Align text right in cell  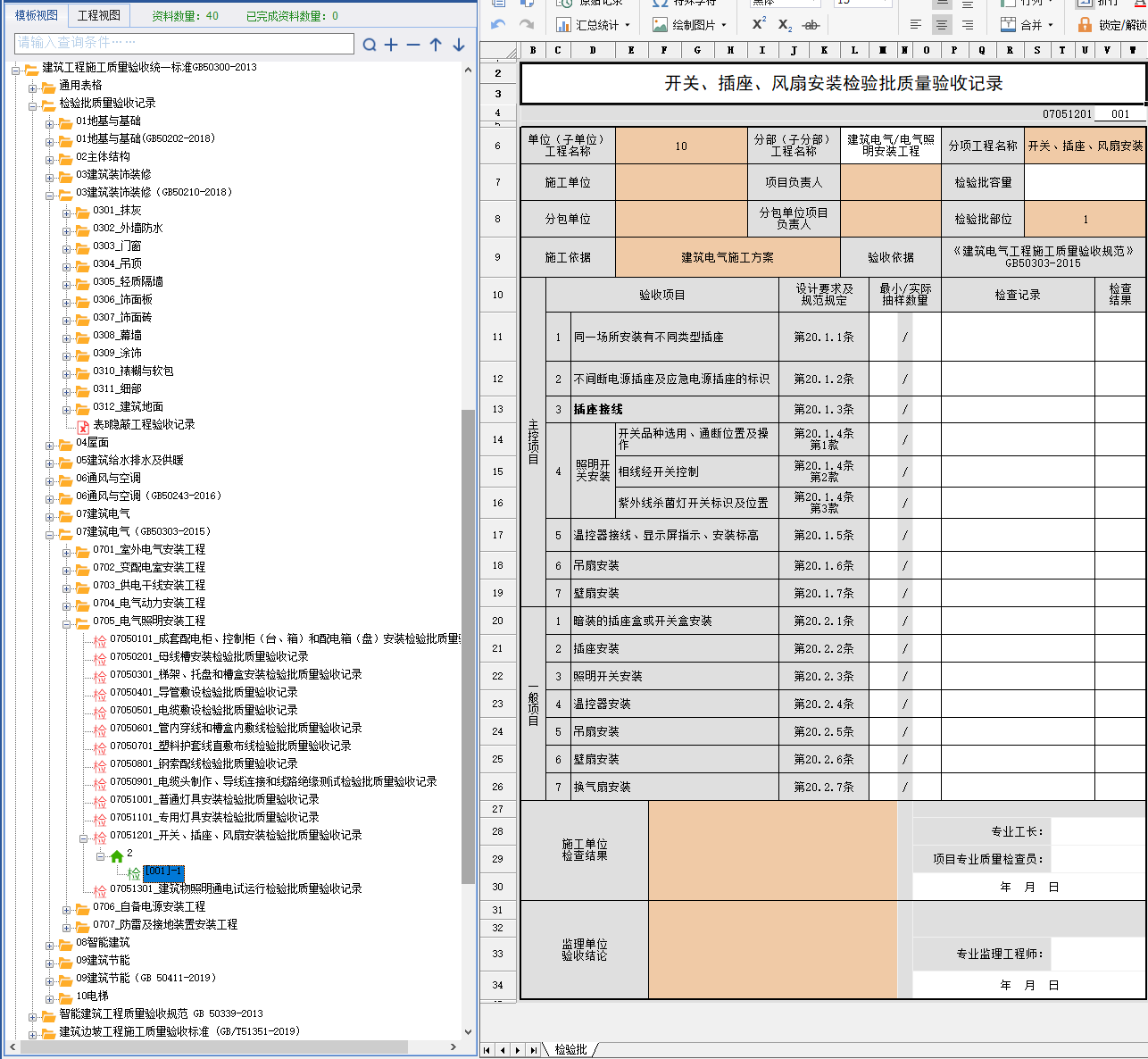967,25
